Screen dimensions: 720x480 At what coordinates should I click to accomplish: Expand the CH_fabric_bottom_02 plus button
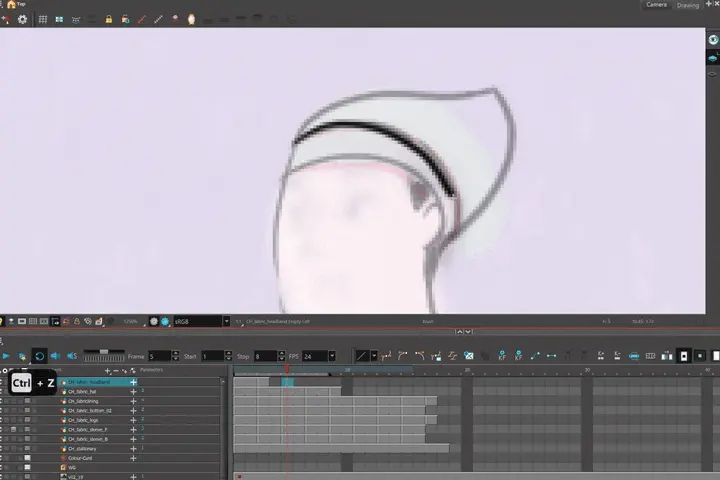click(x=133, y=411)
